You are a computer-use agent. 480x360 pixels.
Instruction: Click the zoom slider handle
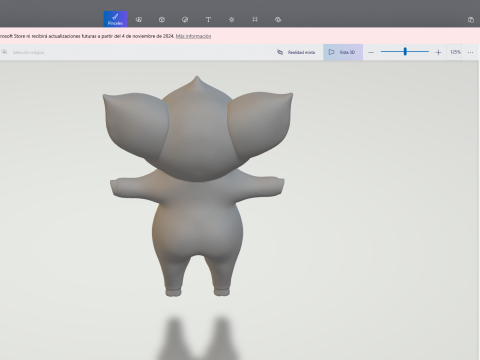(x=405, y=51)
